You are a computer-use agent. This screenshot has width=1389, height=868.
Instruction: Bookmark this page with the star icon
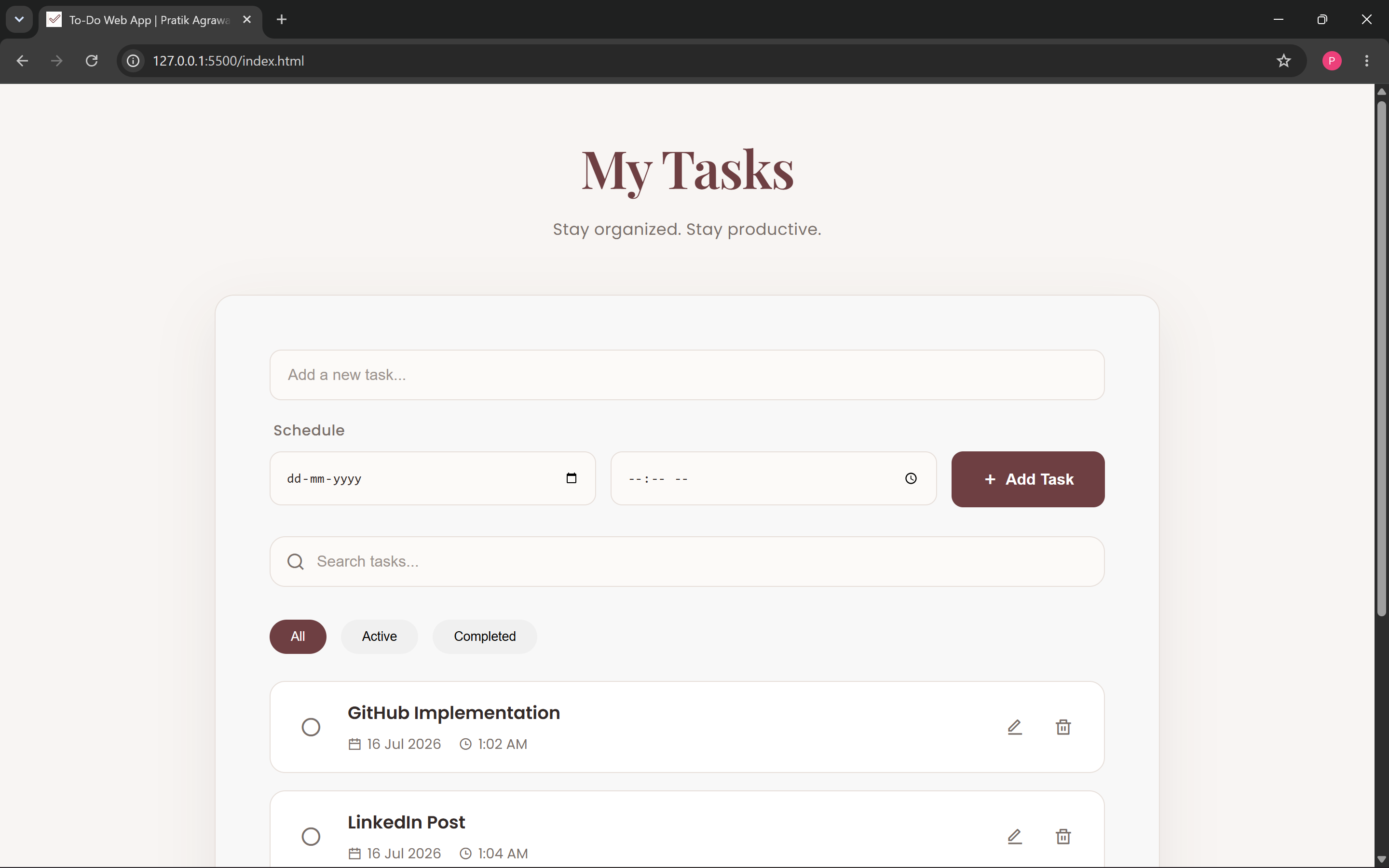point(1284,61)
